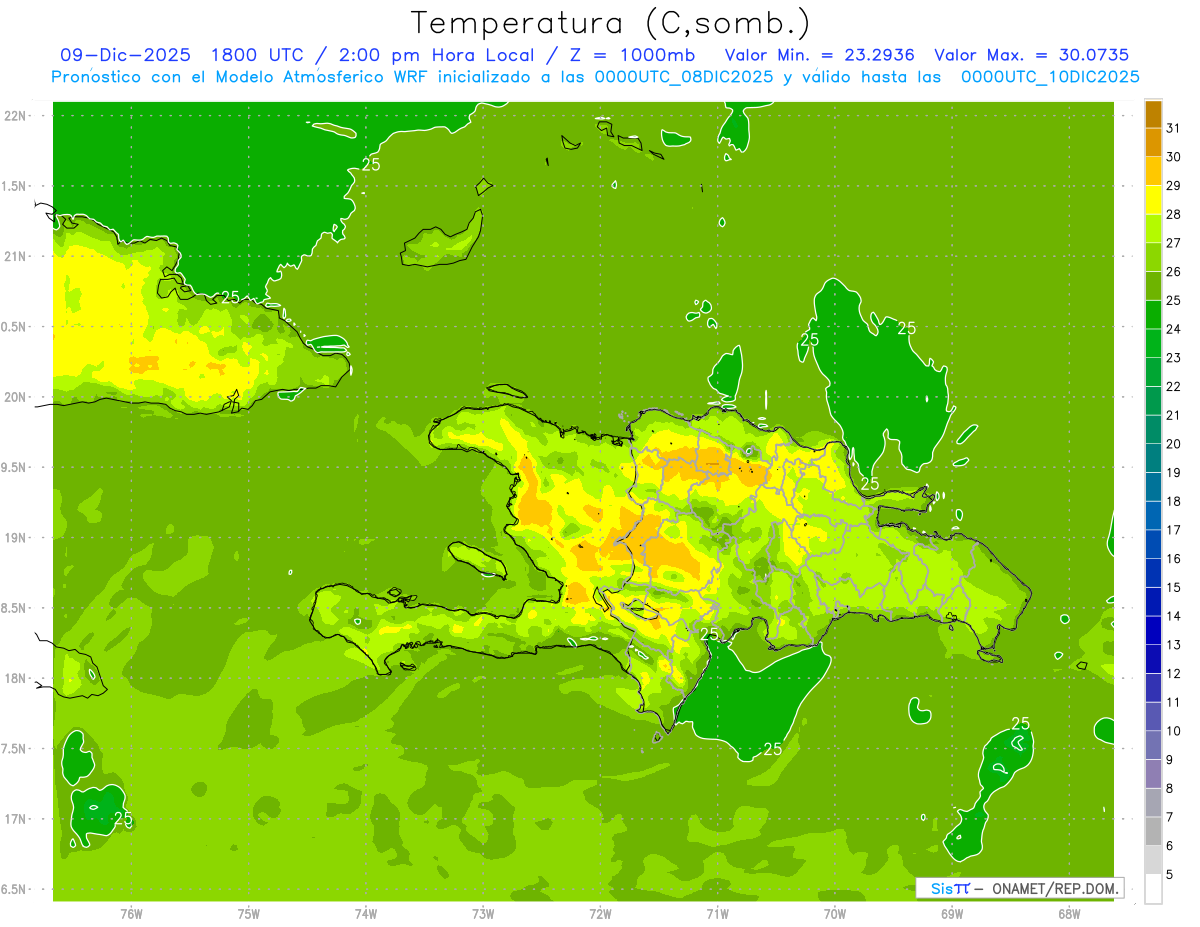Click the 'Valor Min. = 23.2936' readout

820,55
